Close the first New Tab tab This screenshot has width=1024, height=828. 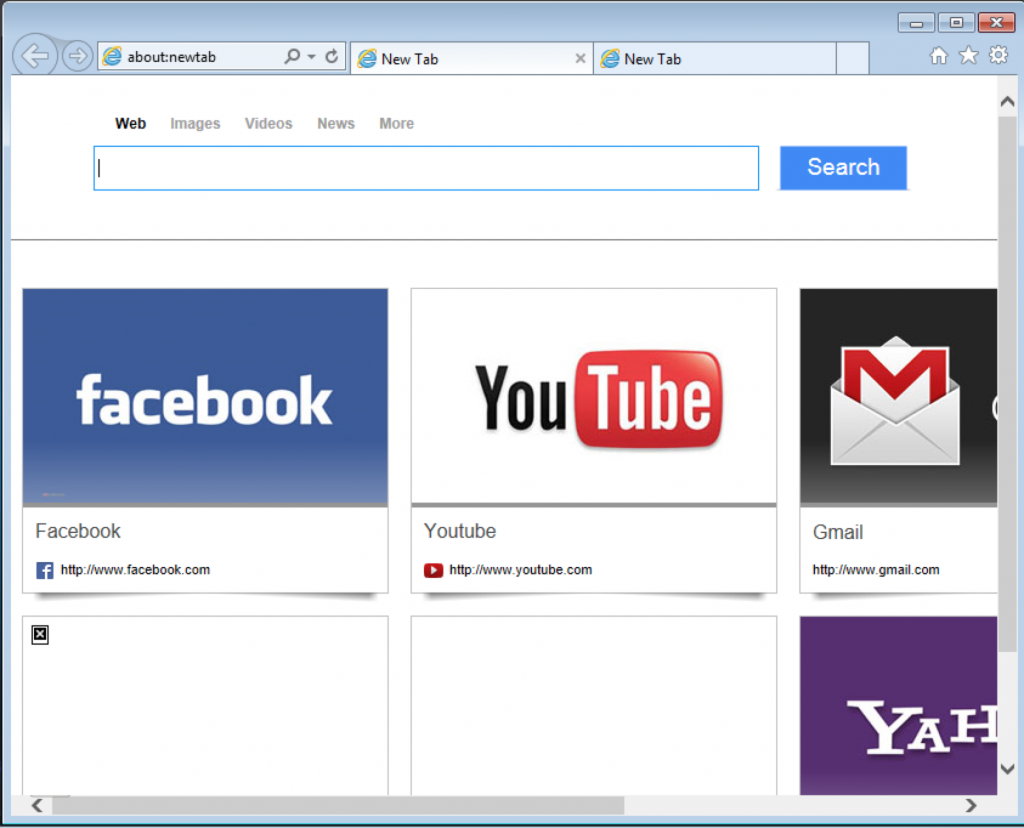coord(580,58)
